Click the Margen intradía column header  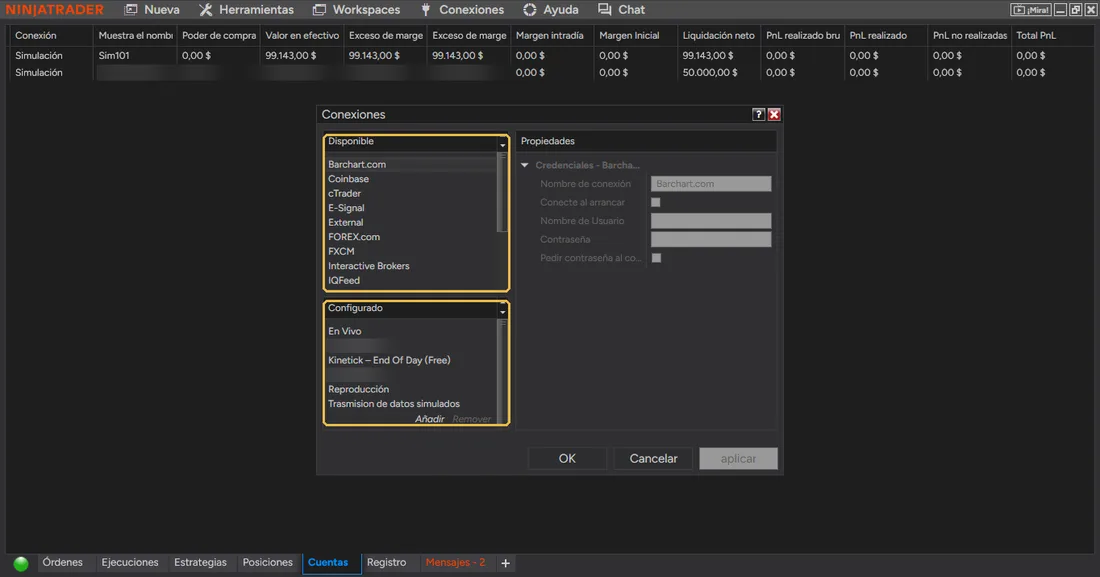[x=552, y=35]
